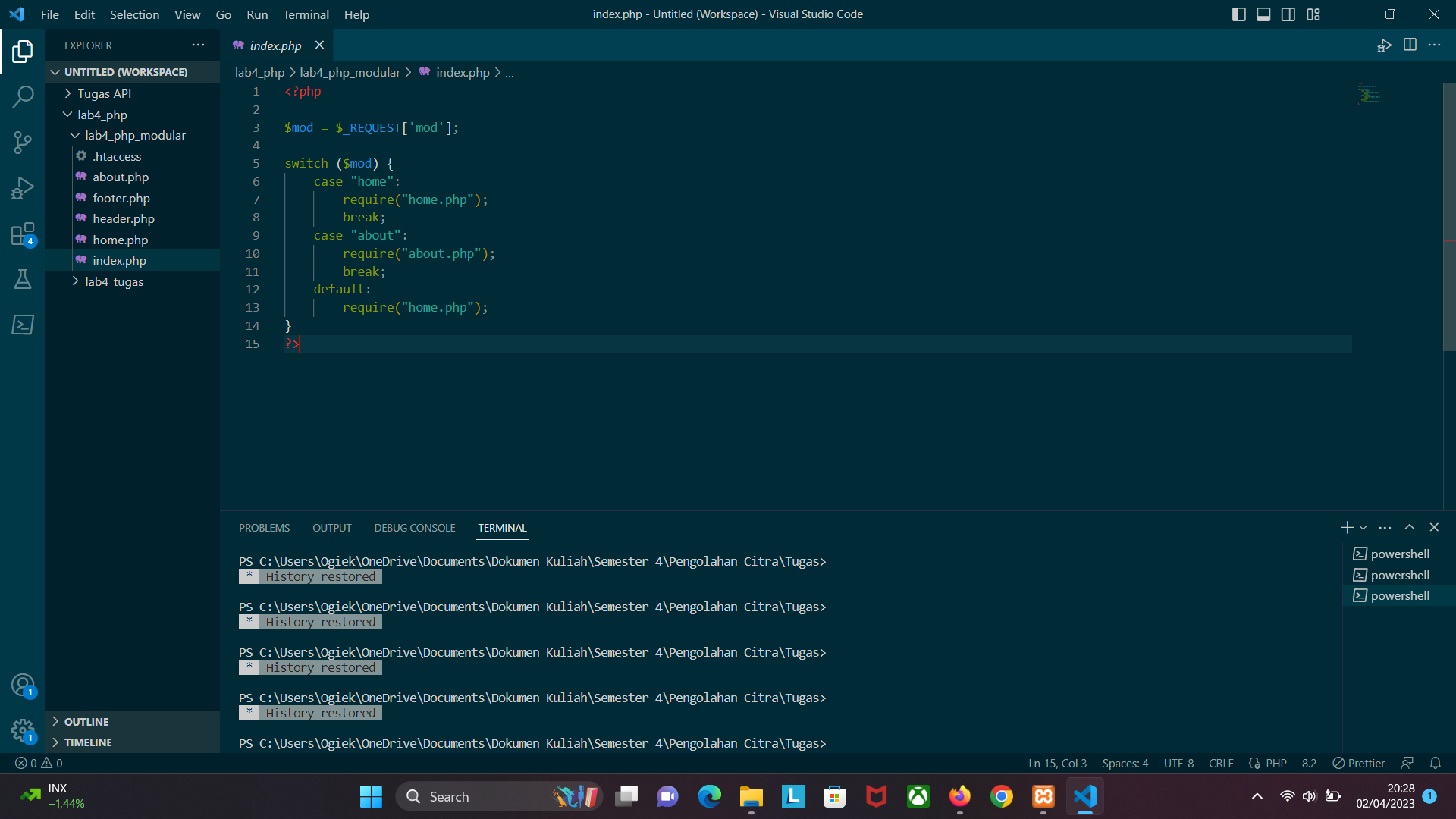1456x819 pixels.
Task: Open the Search view
Action: coord(23,96)
